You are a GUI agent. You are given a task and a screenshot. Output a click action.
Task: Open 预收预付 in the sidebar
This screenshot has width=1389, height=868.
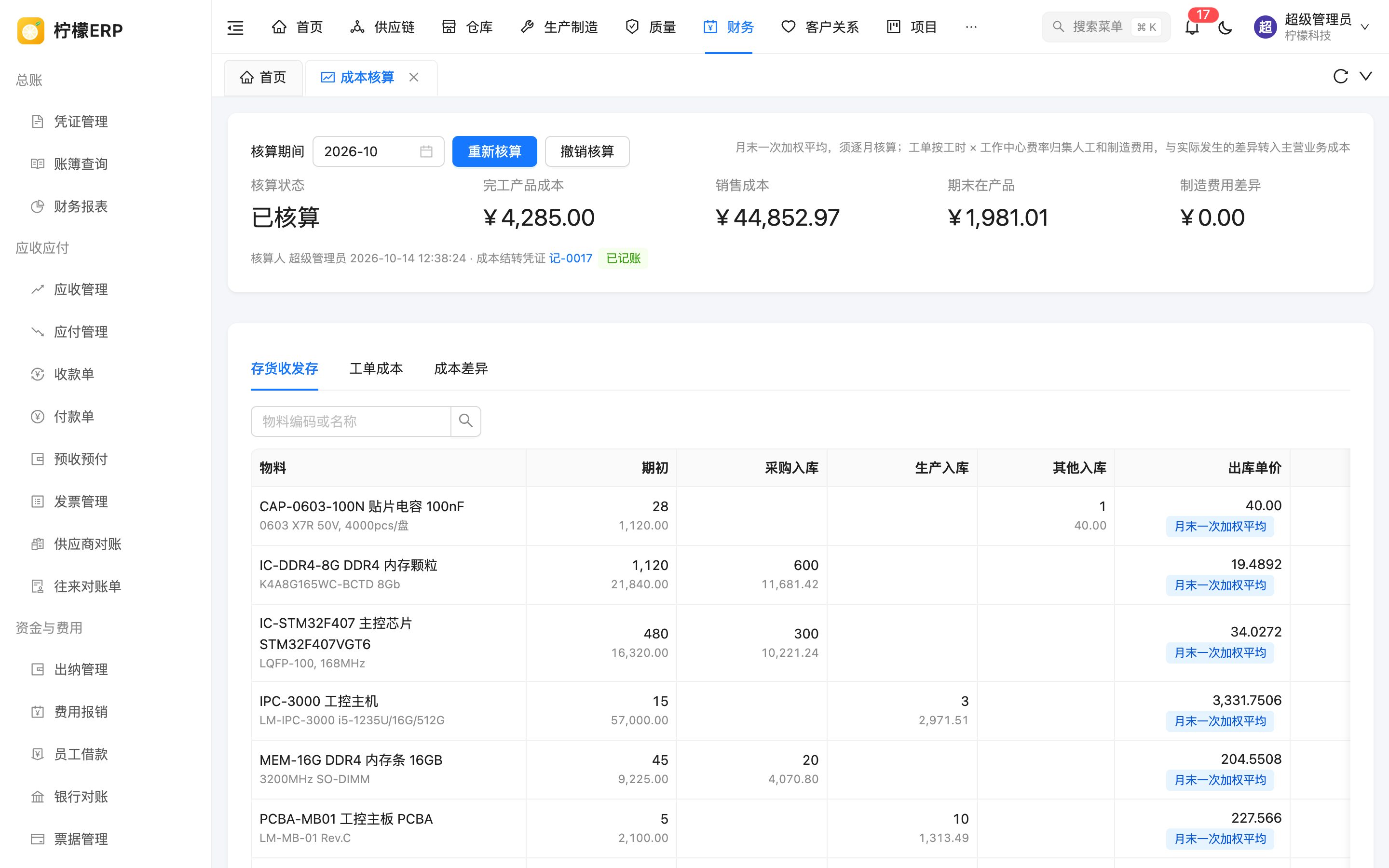81,459
